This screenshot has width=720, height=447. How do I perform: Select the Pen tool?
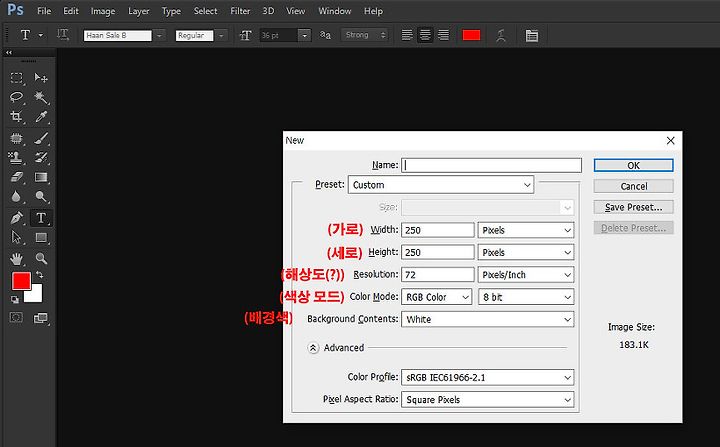17,218
